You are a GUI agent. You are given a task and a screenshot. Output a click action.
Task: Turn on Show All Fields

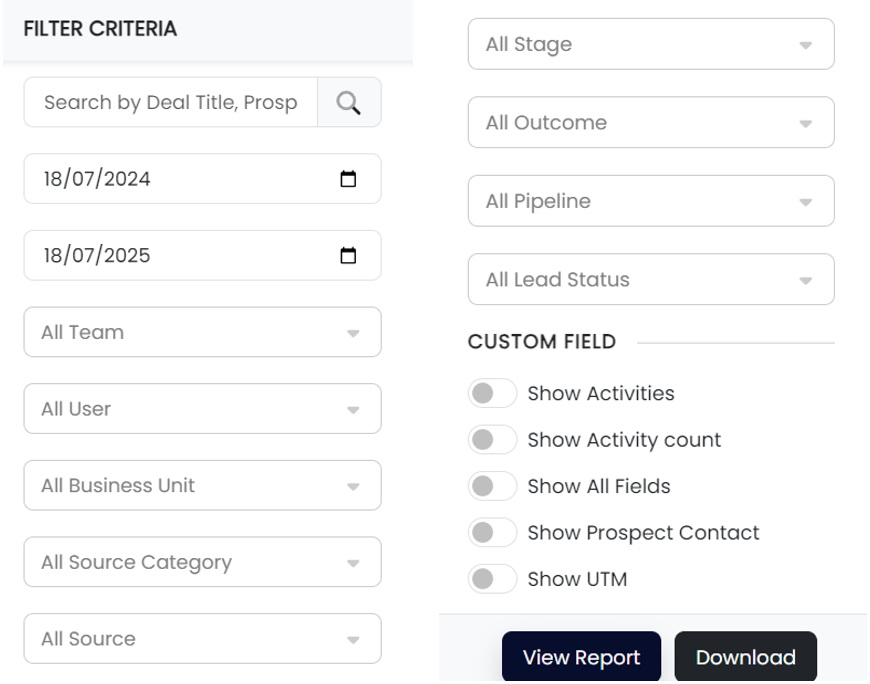pyautogui.click(x=492, y=486)
